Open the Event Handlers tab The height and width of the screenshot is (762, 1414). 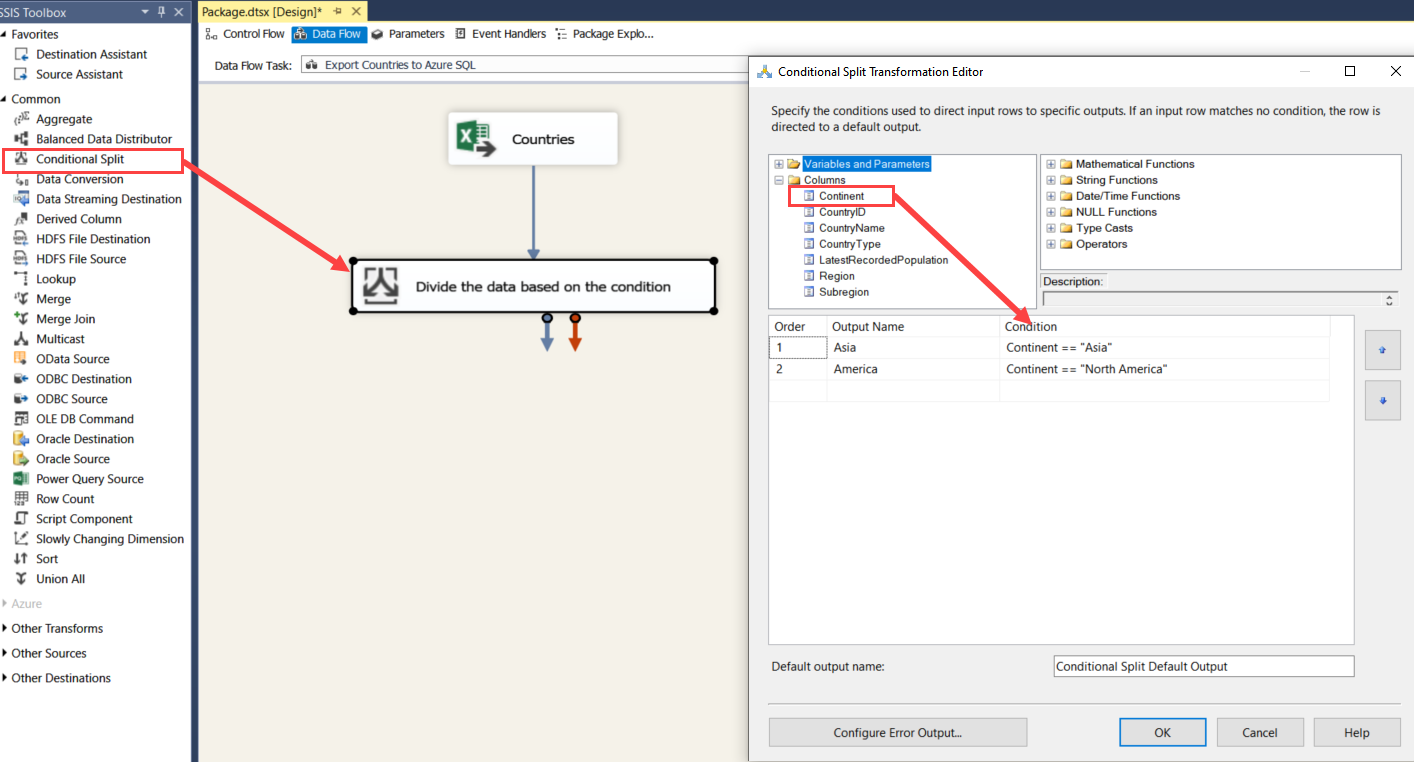coord(500,34)
